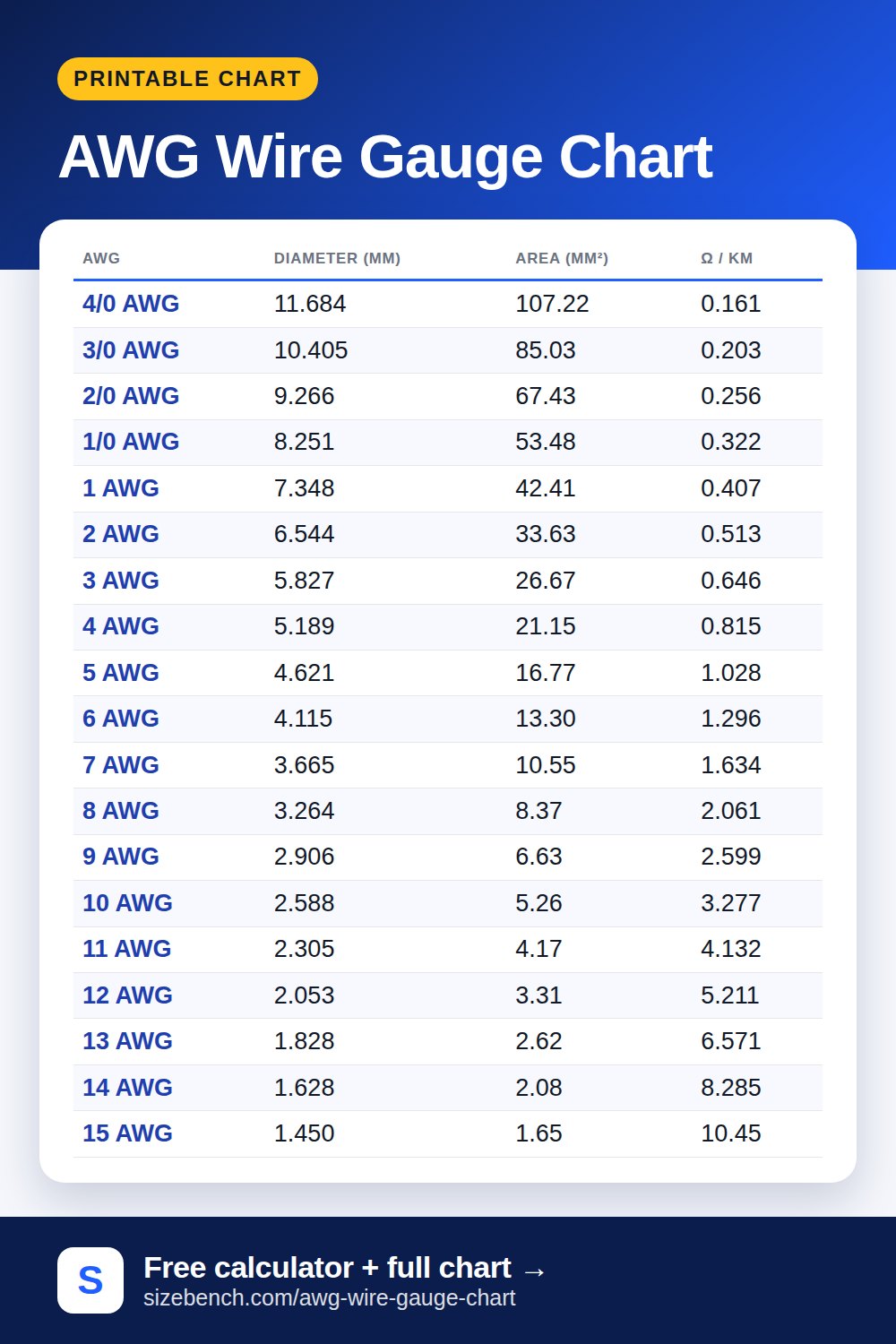The width and height of the screenshot is (896, 1344).
Task: Click the 2 AWG row label
Action: tap(121, 534)
